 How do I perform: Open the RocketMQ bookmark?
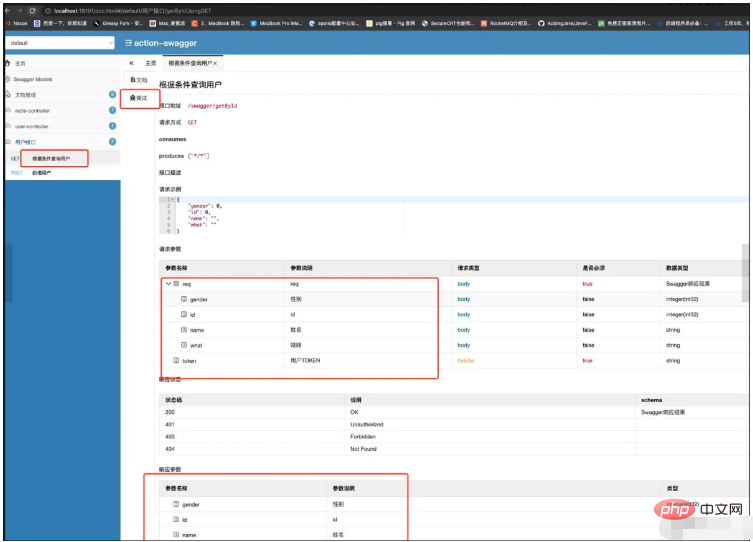pos(506,23)
